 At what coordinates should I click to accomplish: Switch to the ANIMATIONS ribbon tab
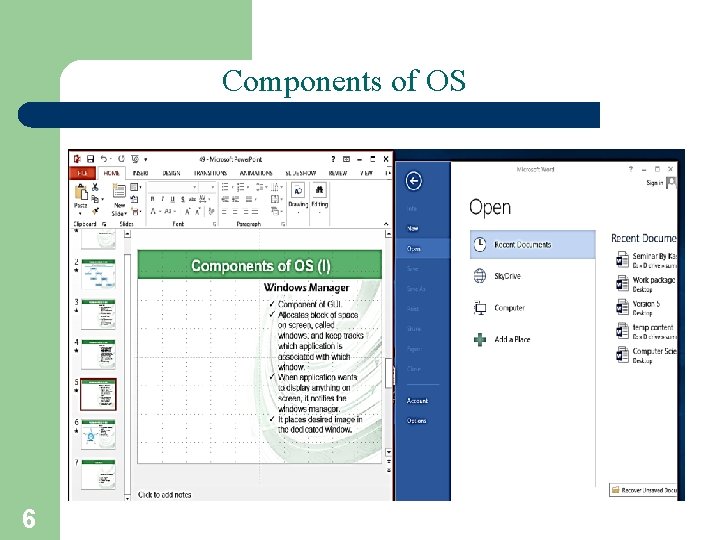click(x=256, y=173)
